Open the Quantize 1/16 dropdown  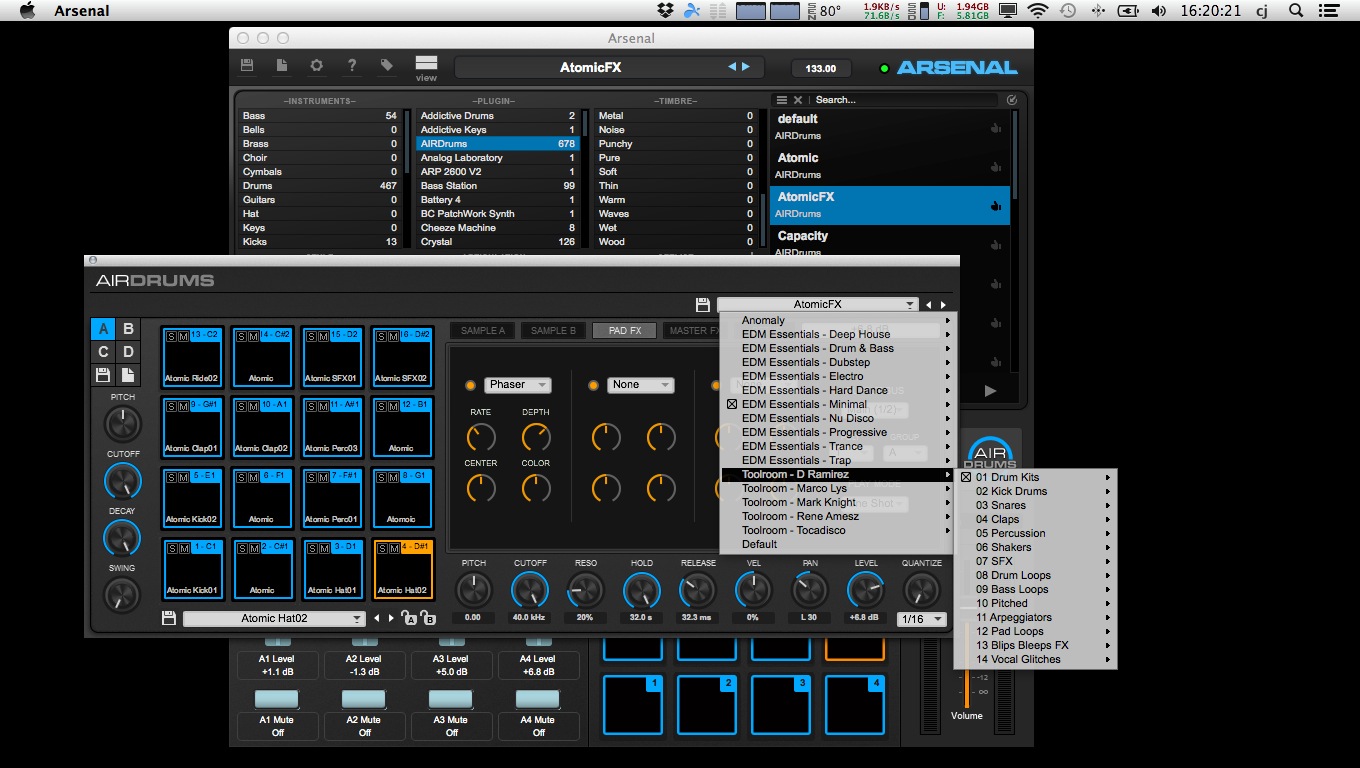point(921,619)
